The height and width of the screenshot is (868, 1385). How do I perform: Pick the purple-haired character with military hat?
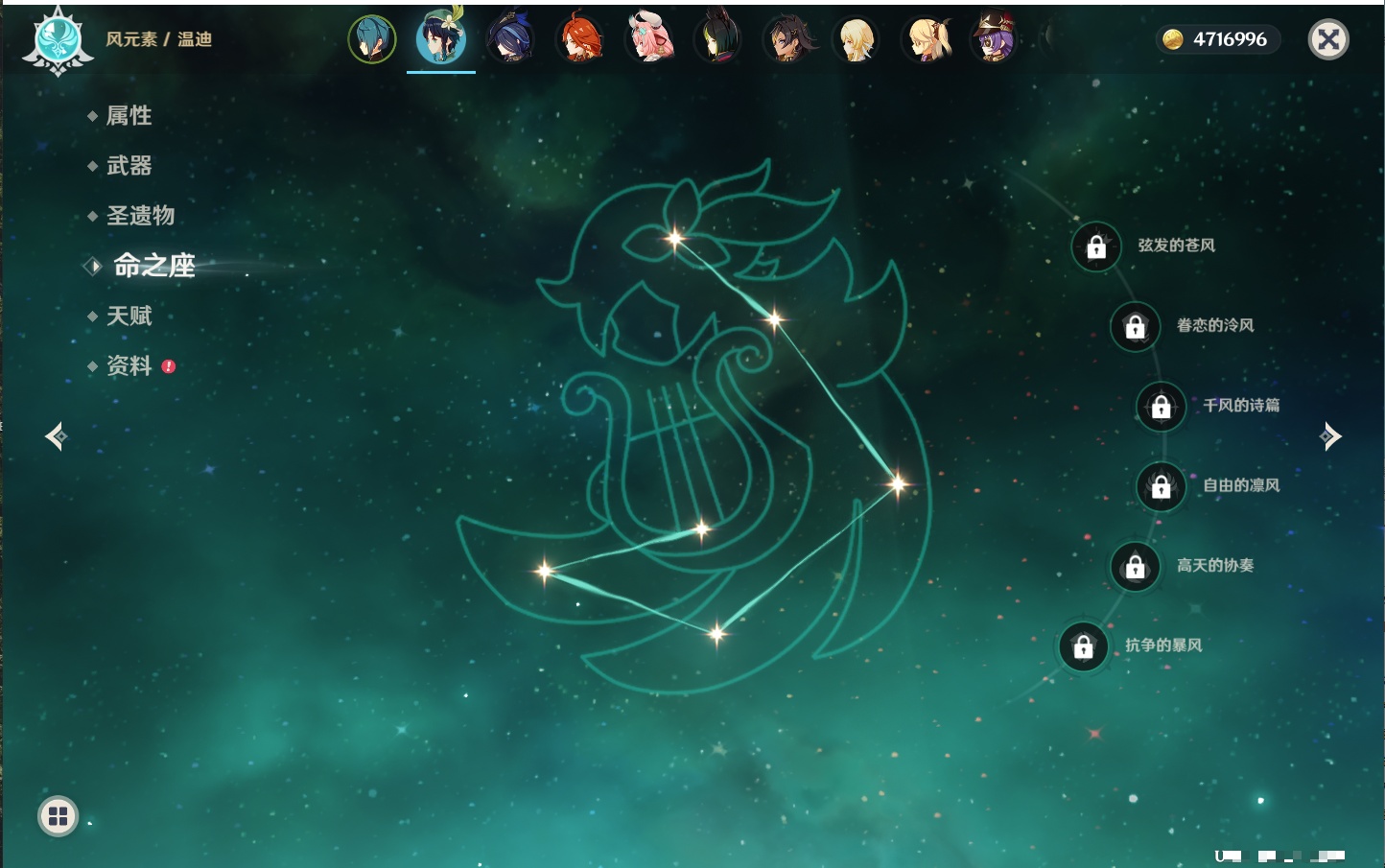click(994, 40)
